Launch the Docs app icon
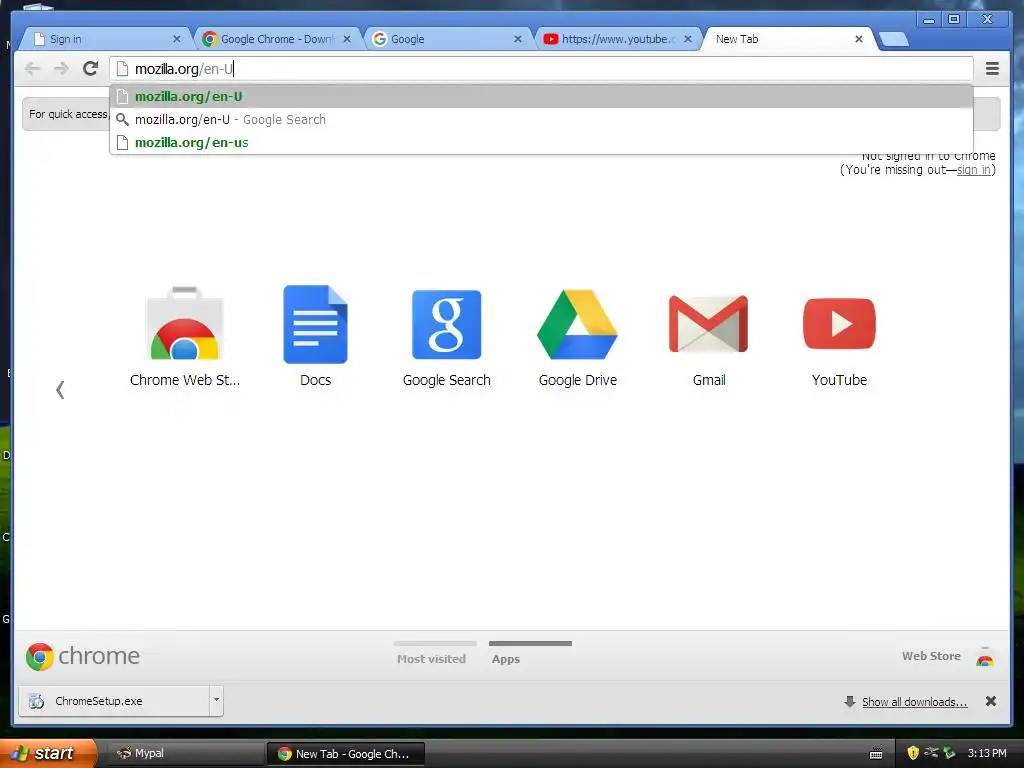The image size is (1024, 768). click(315, 324)
